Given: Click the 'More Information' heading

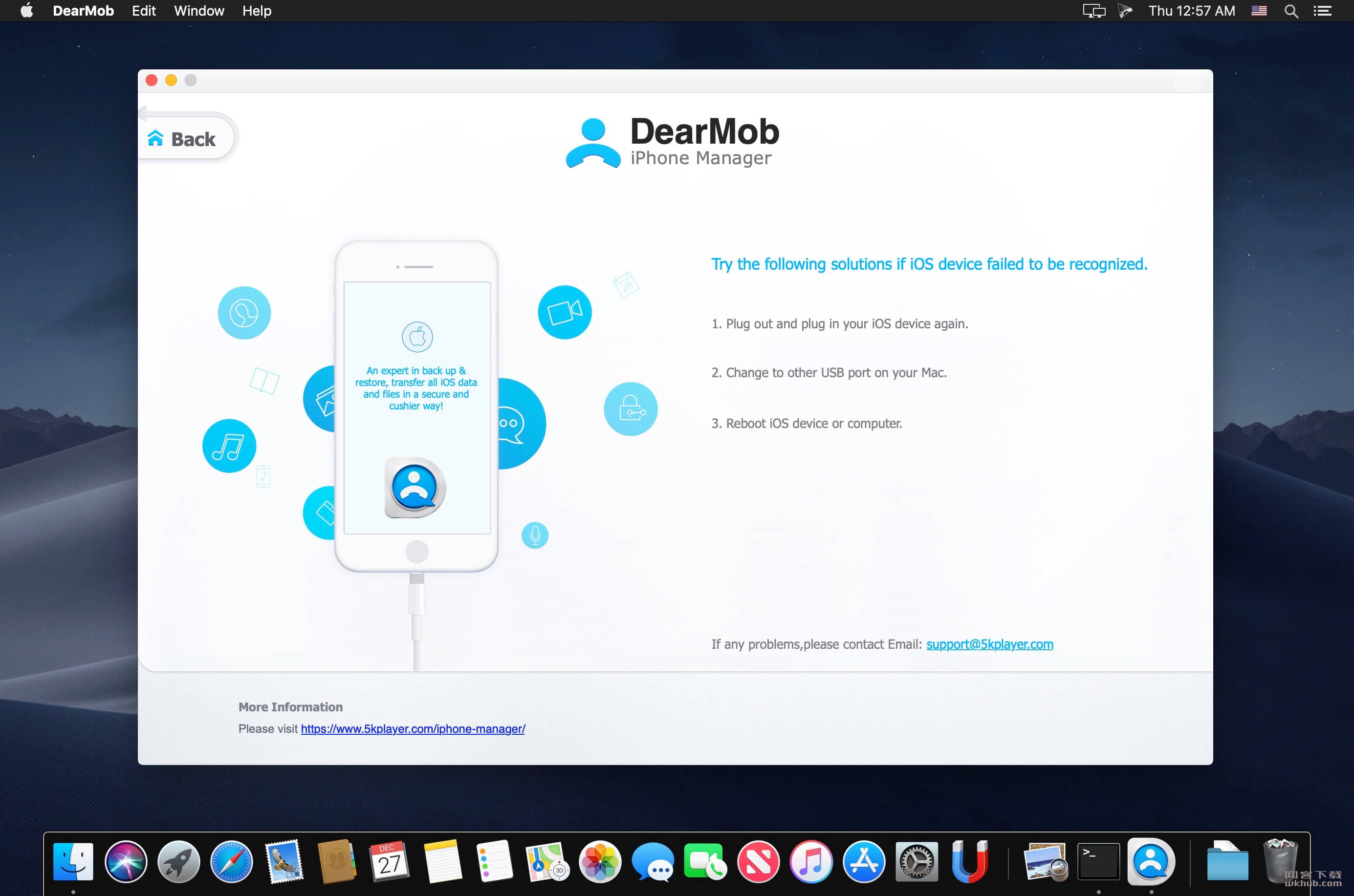Looking at the screenshot, I should pos(290,707).
